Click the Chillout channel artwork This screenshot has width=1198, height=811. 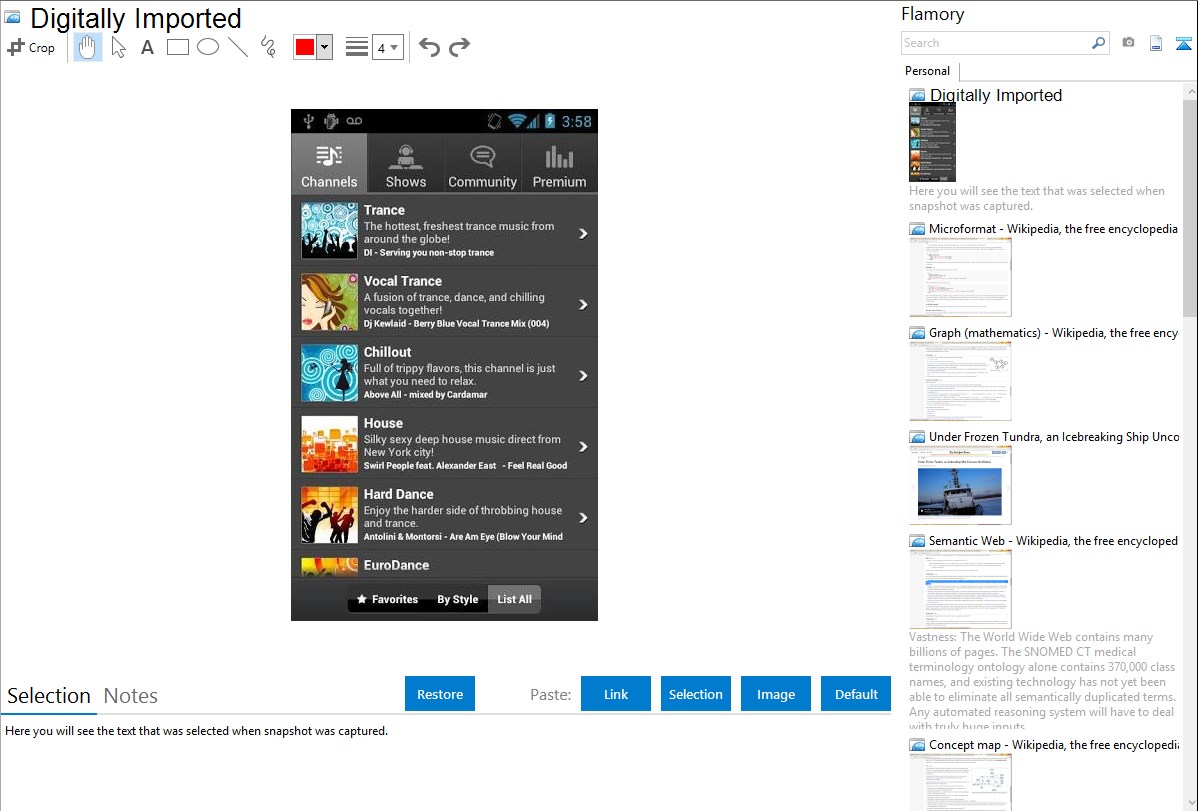pos(329,373)
